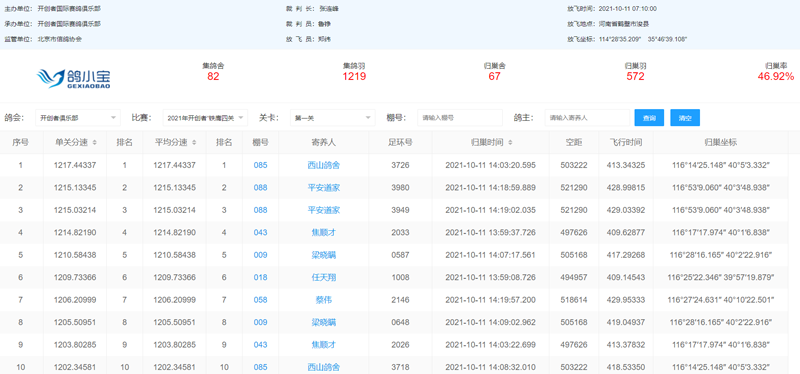Select 焦顺才 link in row 4
This screenshot has height=374, width=800.
(323, 233)
